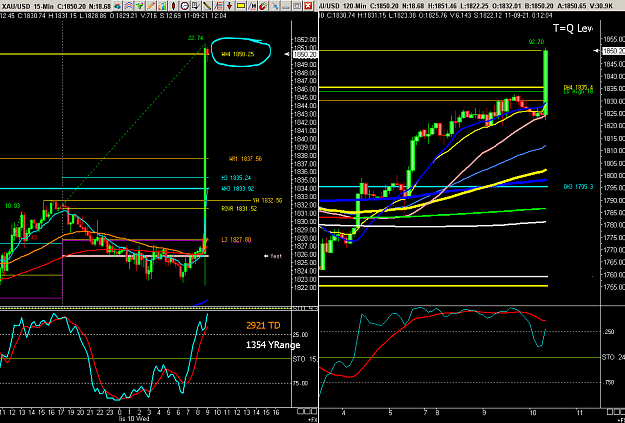Click the WH3 1833.92 level label
Viewport: 625px width, 423px height.
[238, 189]
